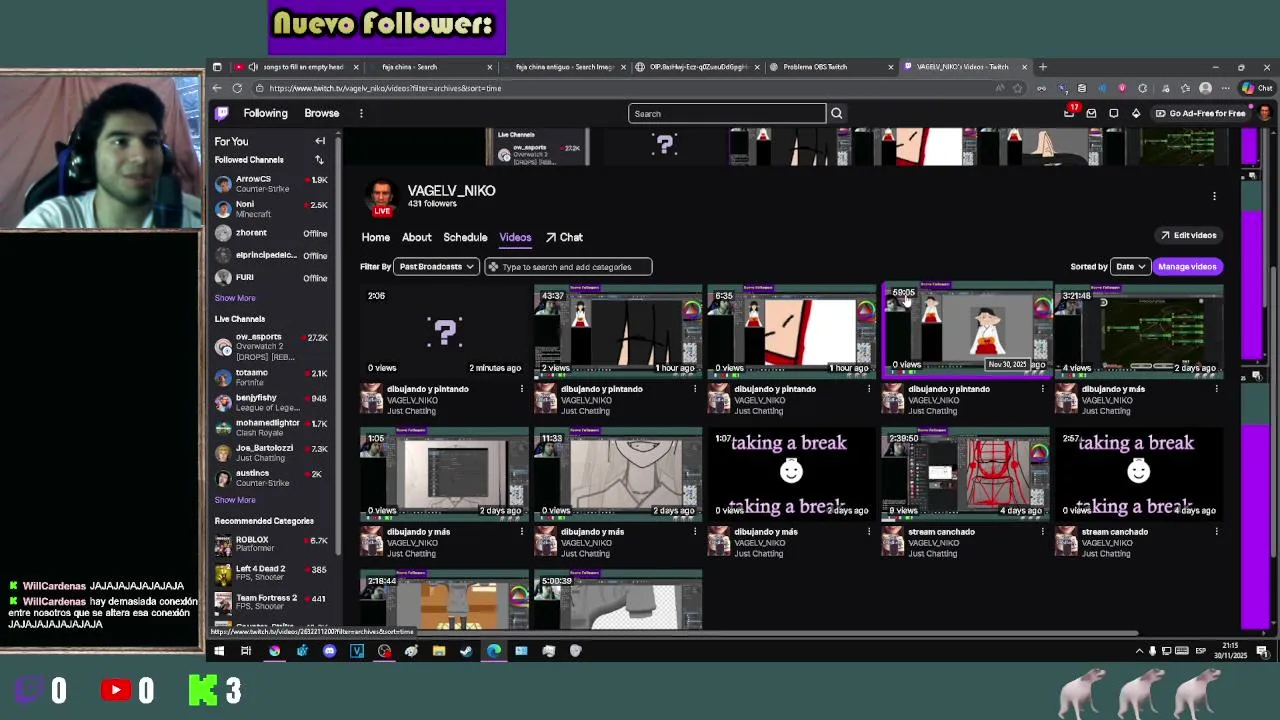Switch to 'faja china - Search' browser tab
This screenshot has height=720, width=1280.
[431, 67]
